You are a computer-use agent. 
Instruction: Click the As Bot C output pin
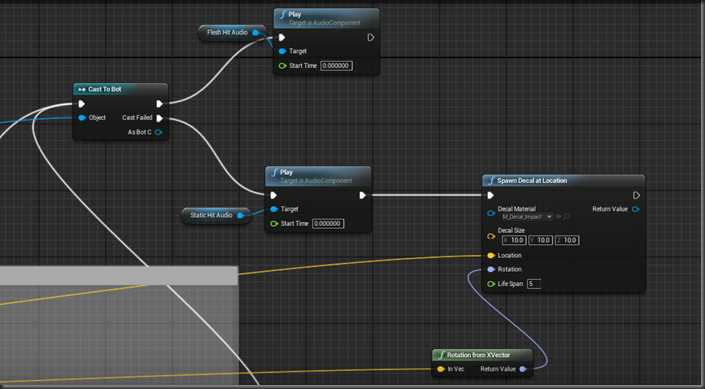pyautogui.click(x=158, y=132)
